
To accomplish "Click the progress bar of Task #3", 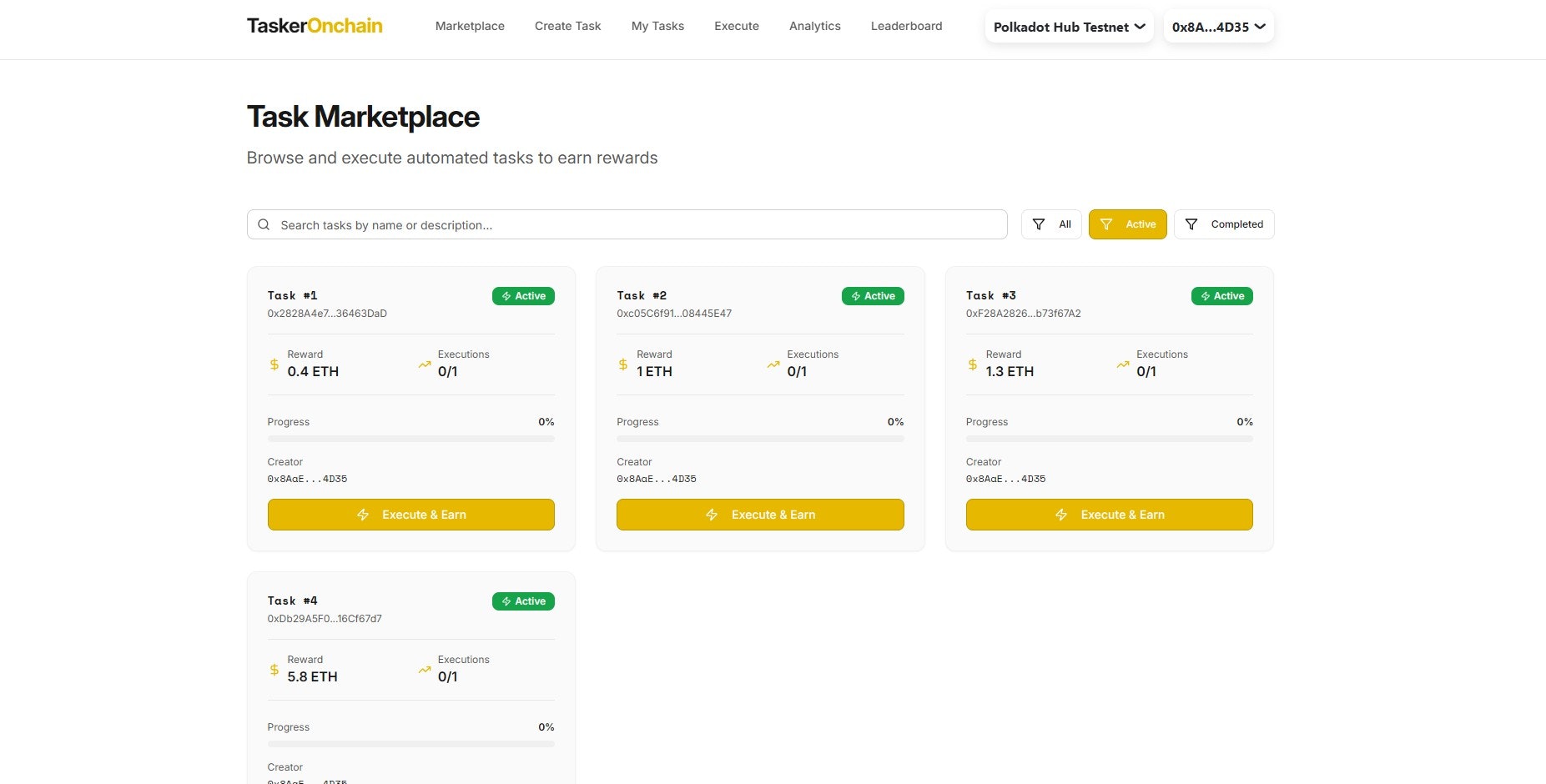I will pos(1109,439).
